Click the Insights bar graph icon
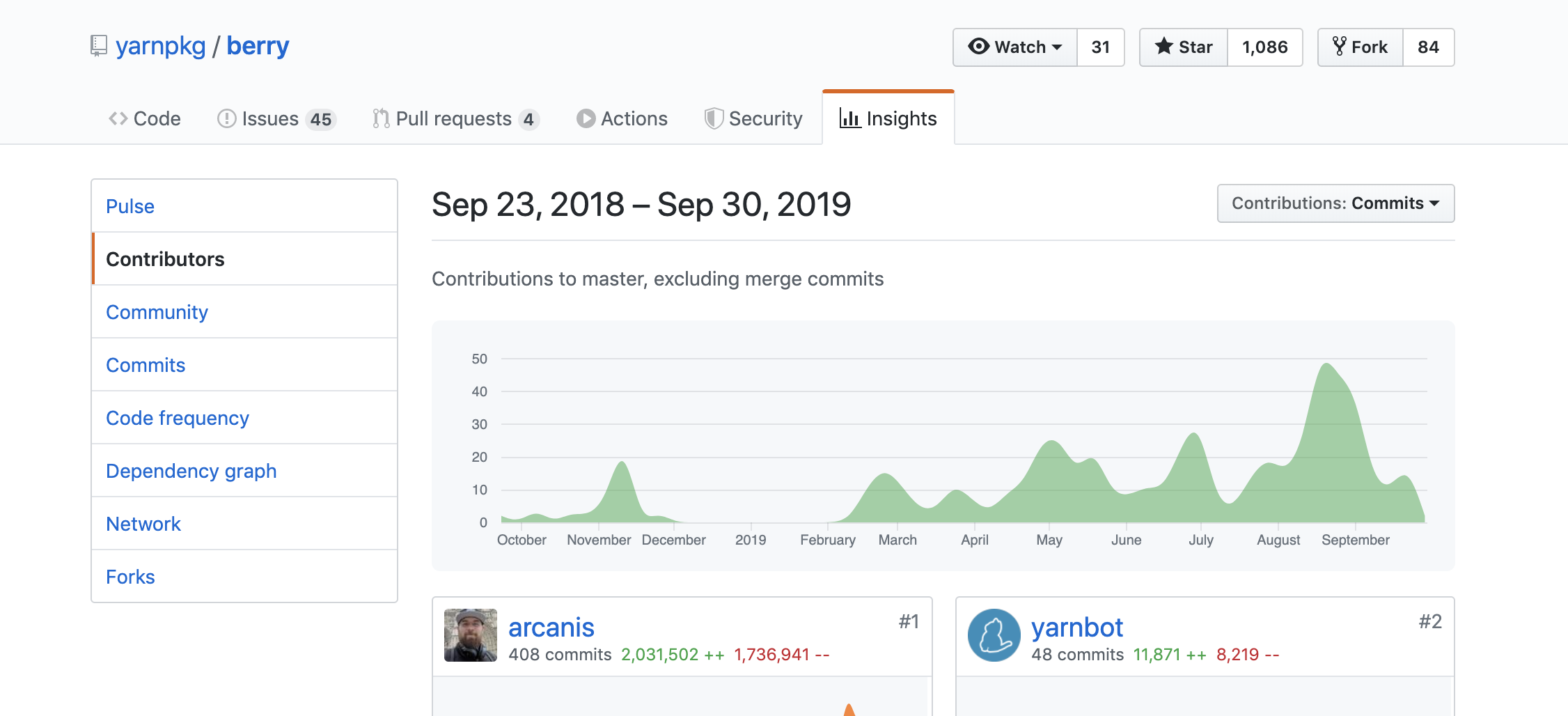This screenshot has height=716, width=1568. (849, 118)
